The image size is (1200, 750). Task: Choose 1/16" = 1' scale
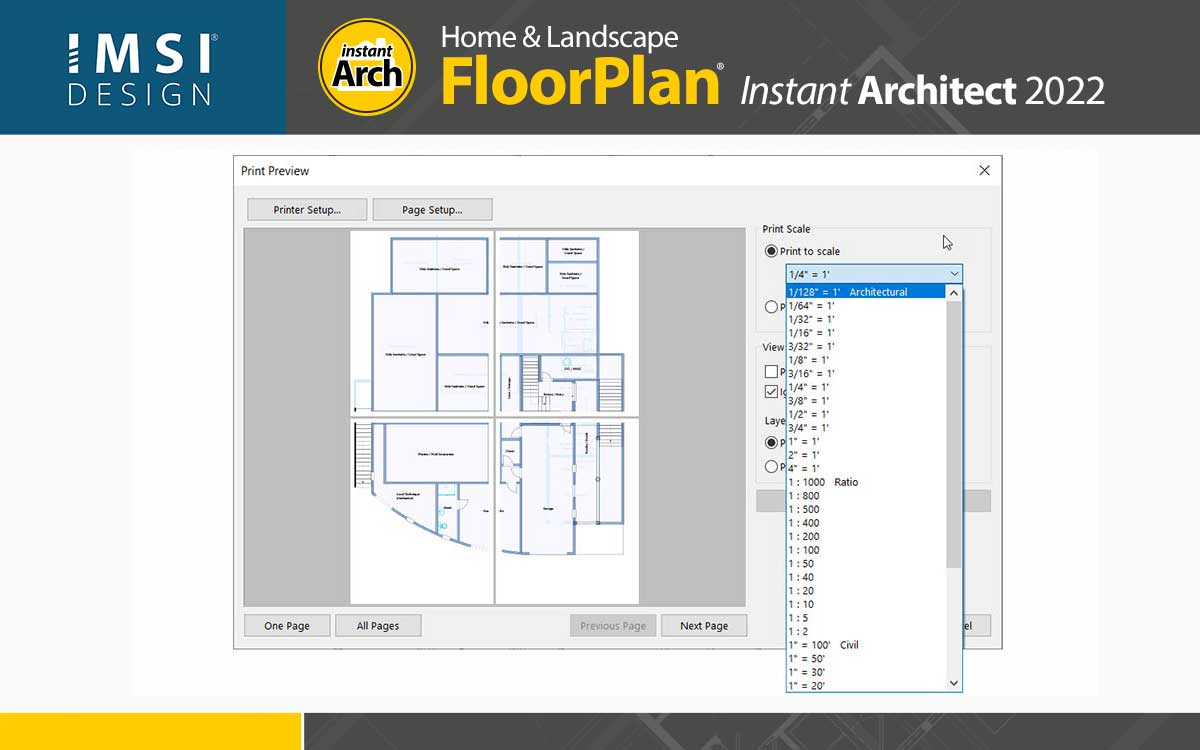[865, 333]
